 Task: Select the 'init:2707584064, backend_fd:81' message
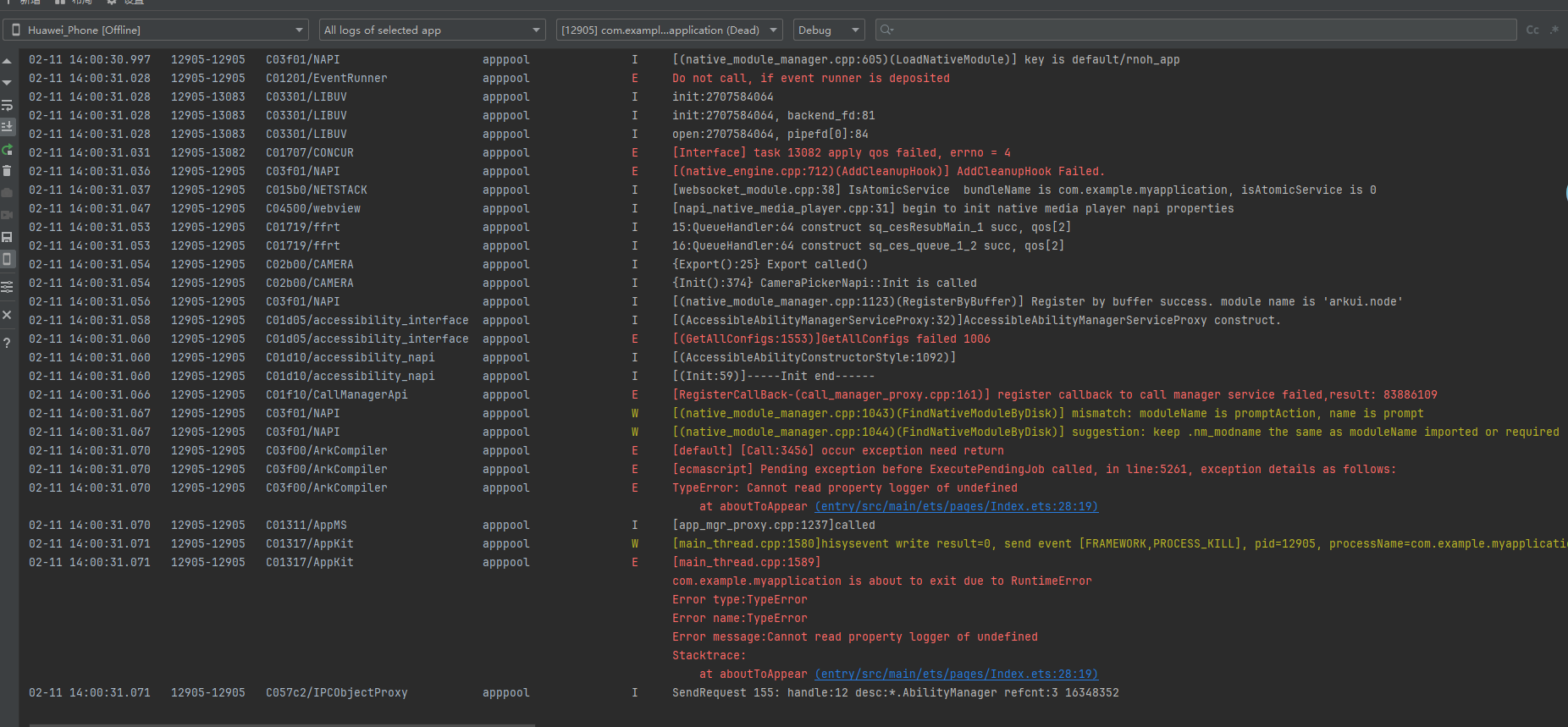click(x=773, y=115)
